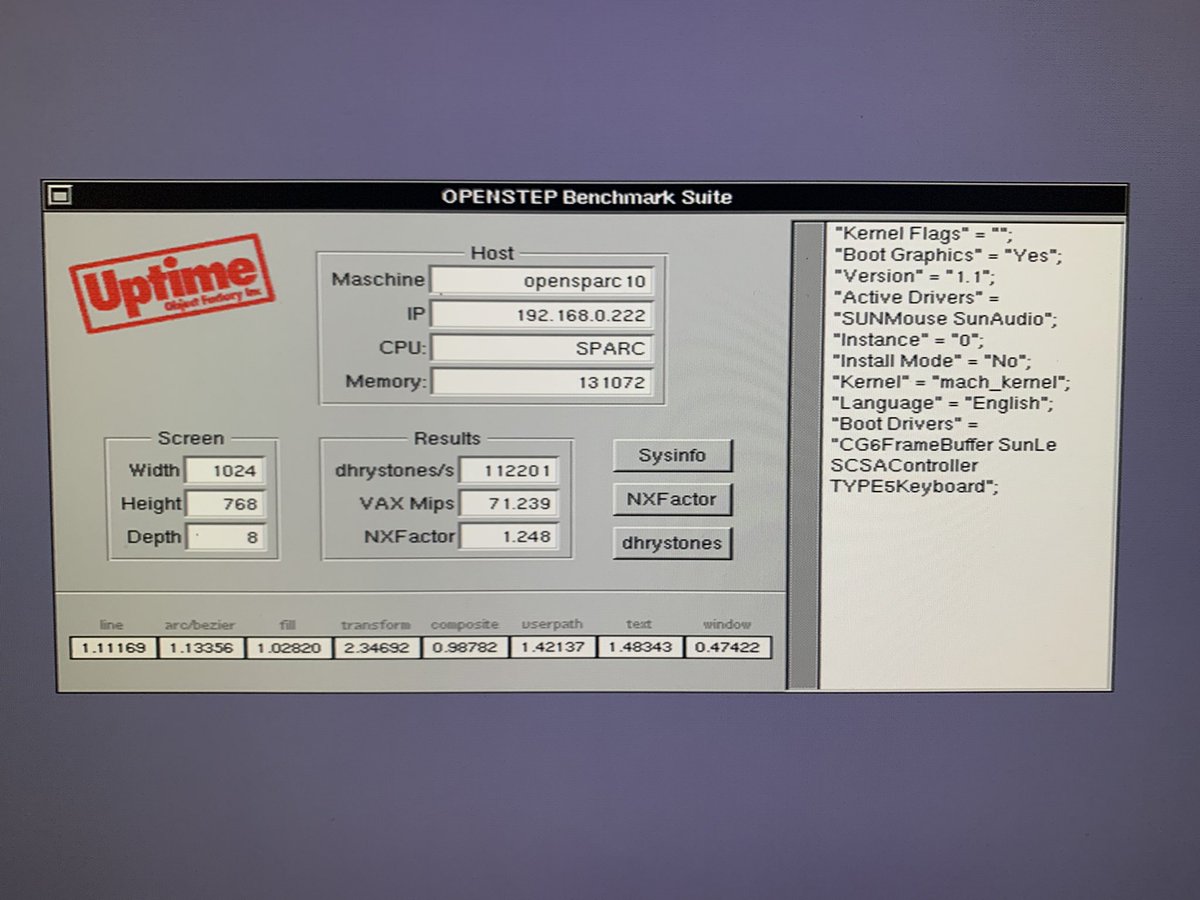Click the window menu icon in title bar
1200x900 pixels.
[59, 196]
